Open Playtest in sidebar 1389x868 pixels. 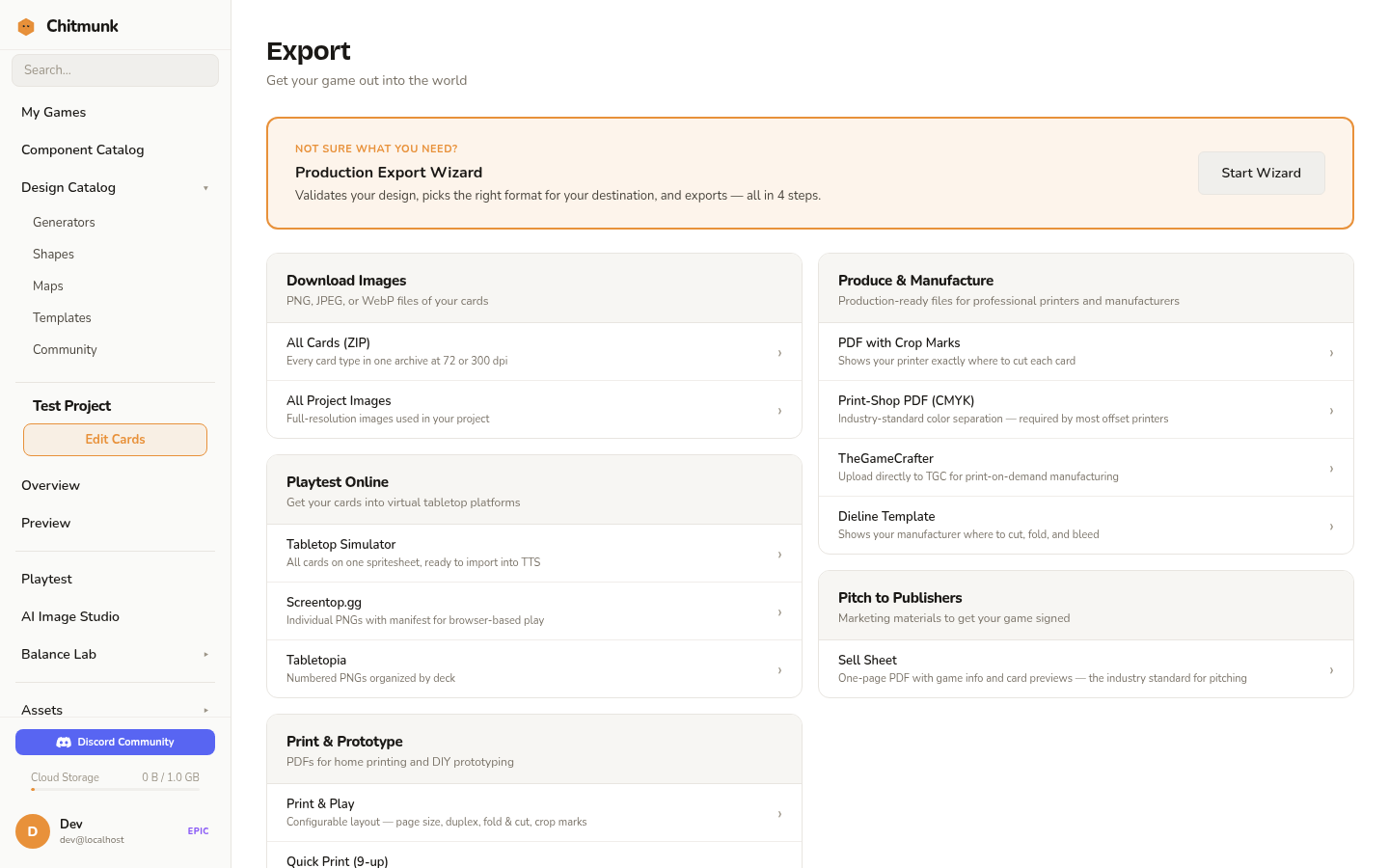coord(115,579)
